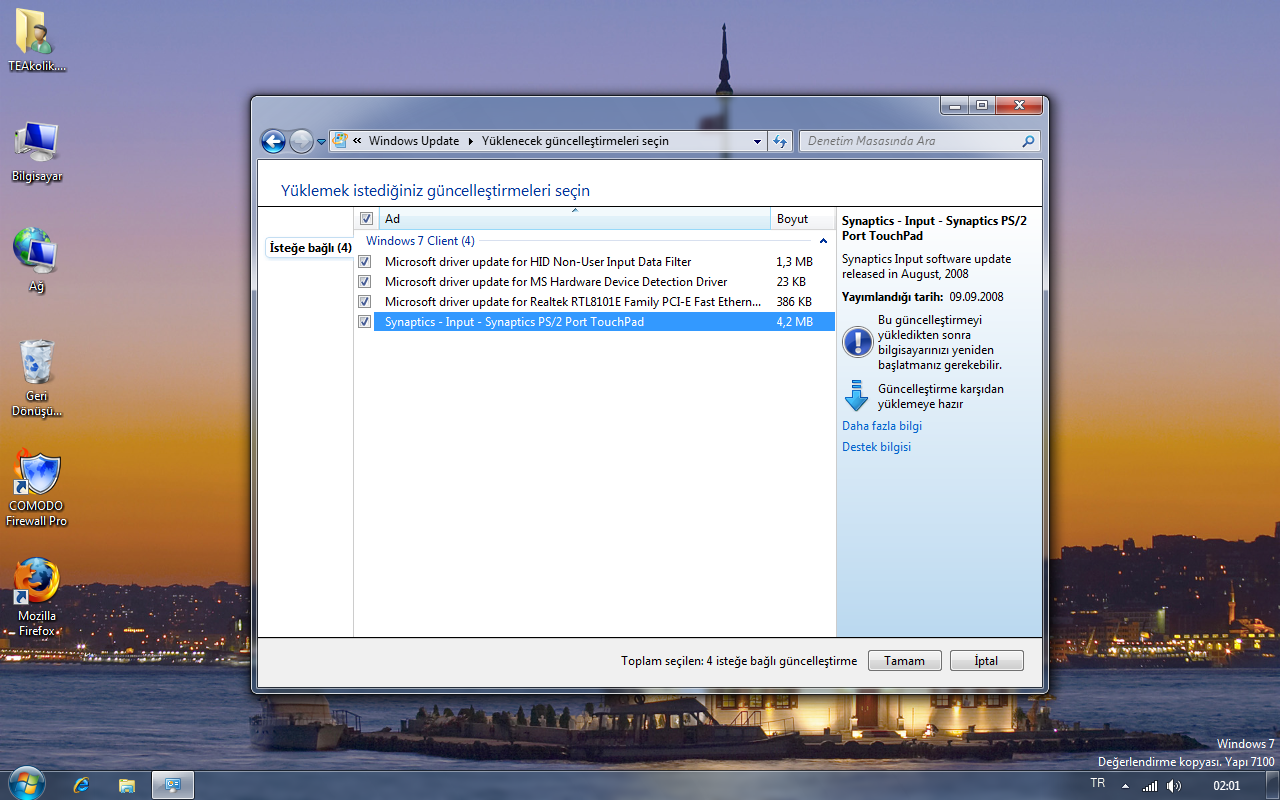Collapse the Windows 7 Client (4) group
1280x800 pixels.
(823, 241)
